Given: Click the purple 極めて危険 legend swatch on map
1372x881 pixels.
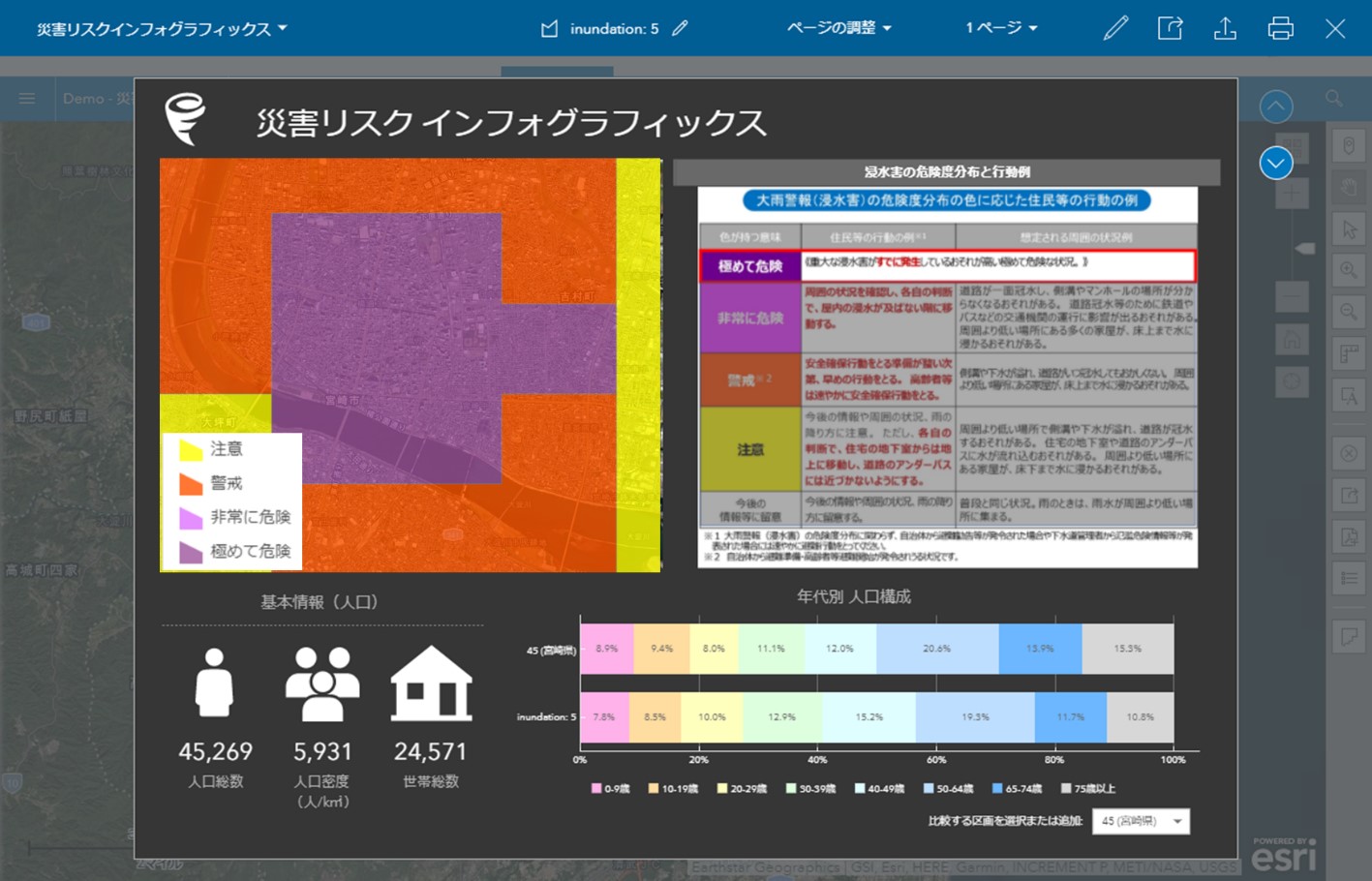Looking at the screenshot, I should 191,552.
